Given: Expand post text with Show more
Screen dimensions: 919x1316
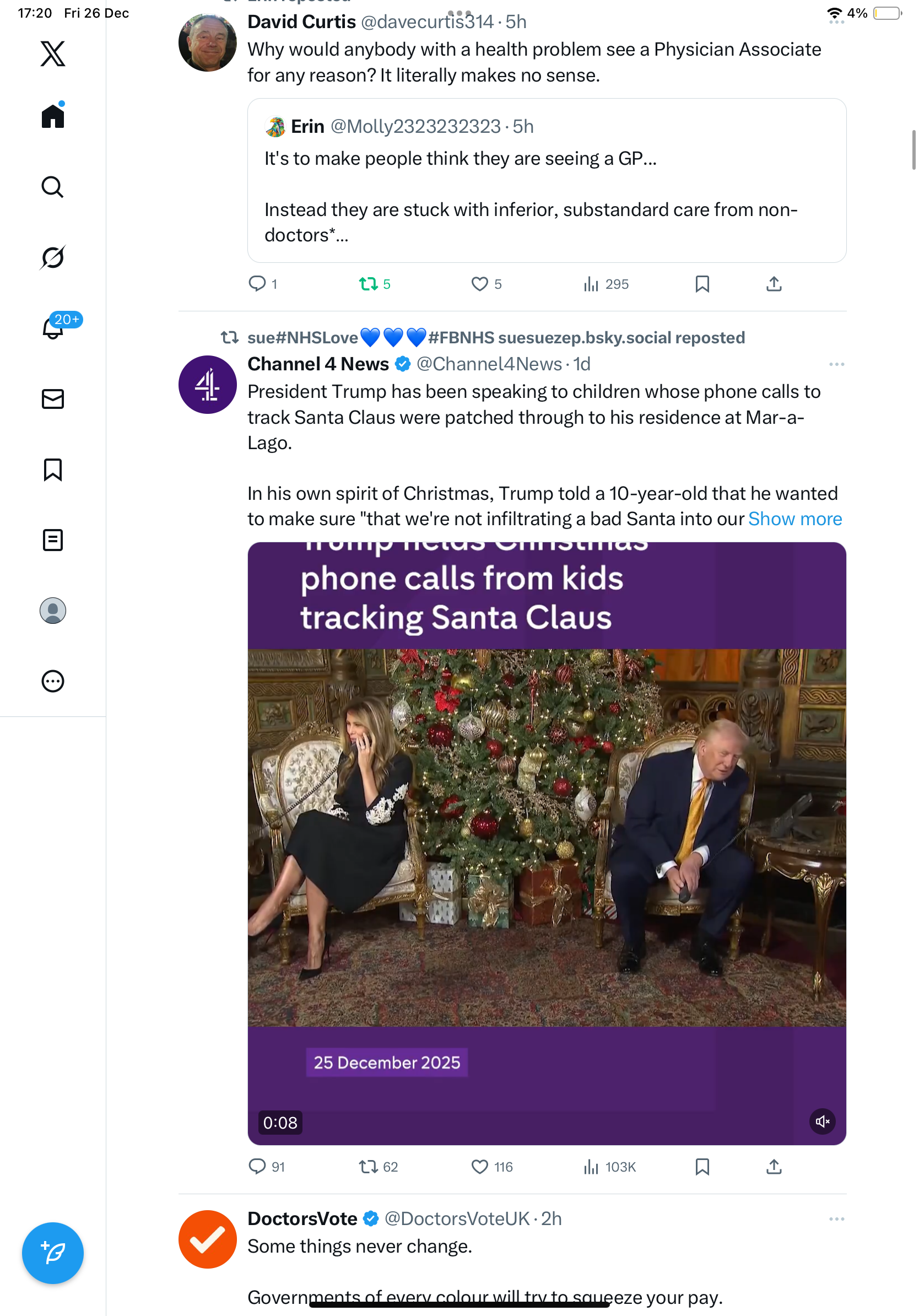Looking at the screenshot, I should [x=794, y=519].
